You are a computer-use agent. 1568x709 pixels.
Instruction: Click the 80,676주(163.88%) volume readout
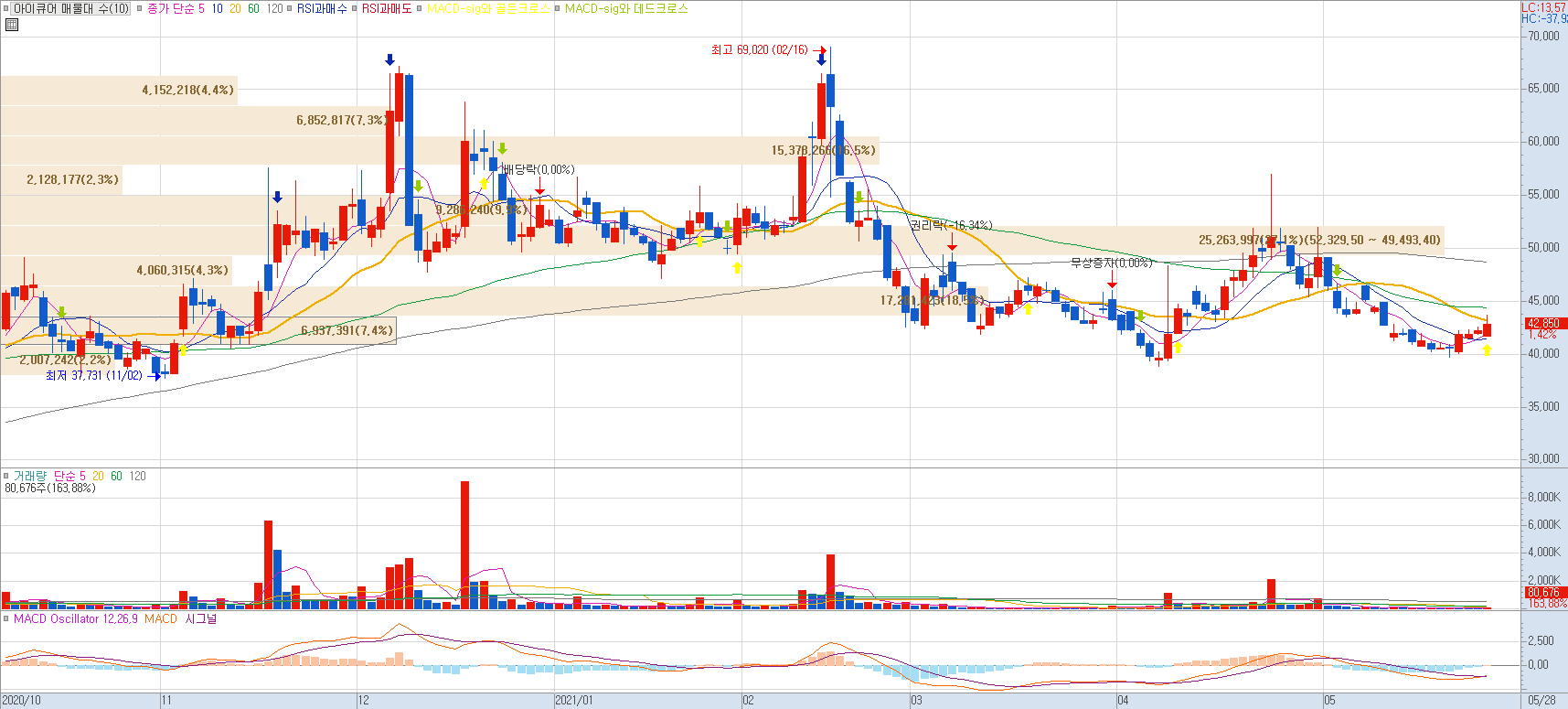50,488
